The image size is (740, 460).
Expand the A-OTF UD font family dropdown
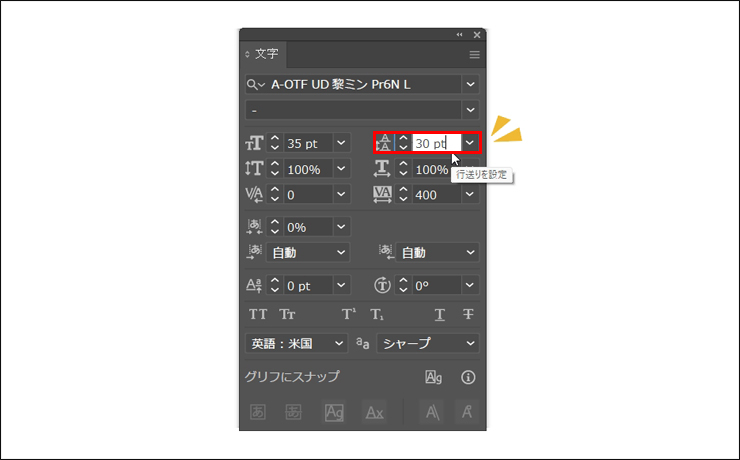coord(470,85)
